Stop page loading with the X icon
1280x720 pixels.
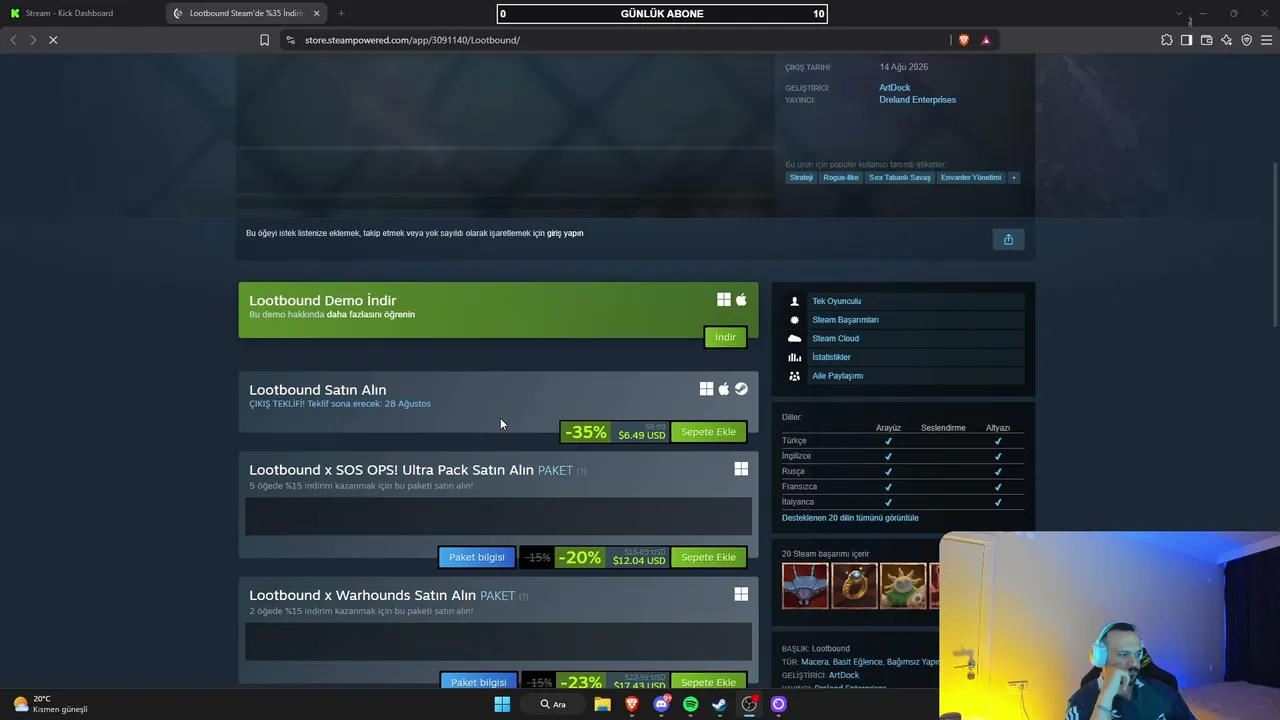click(53, 40)
